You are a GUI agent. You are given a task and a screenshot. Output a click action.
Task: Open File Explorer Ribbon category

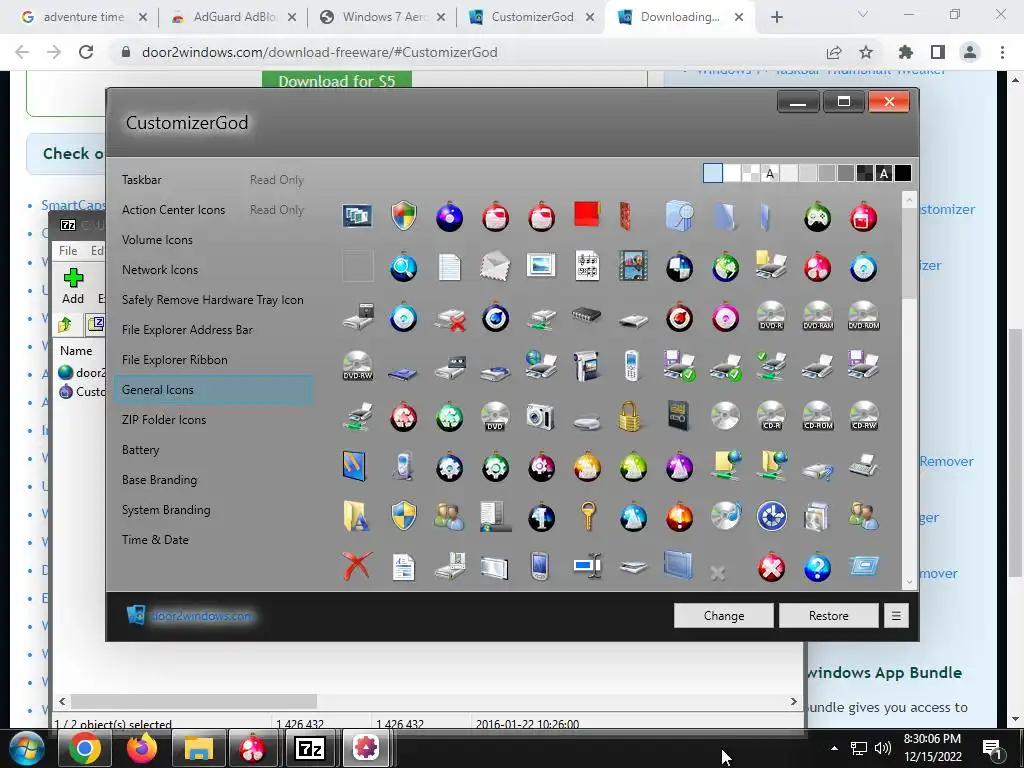(174, 360)
